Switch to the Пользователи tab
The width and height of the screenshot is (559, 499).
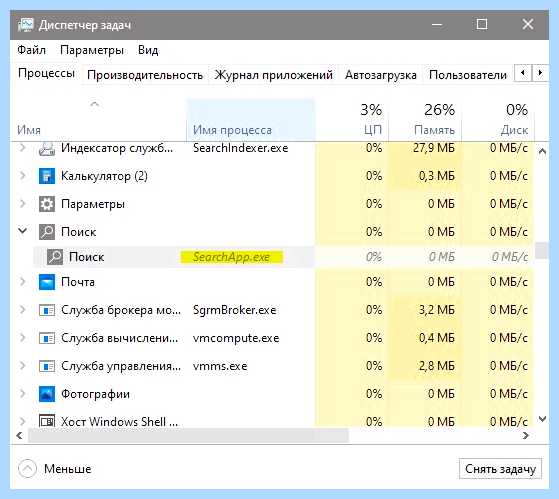coord(468,75)
